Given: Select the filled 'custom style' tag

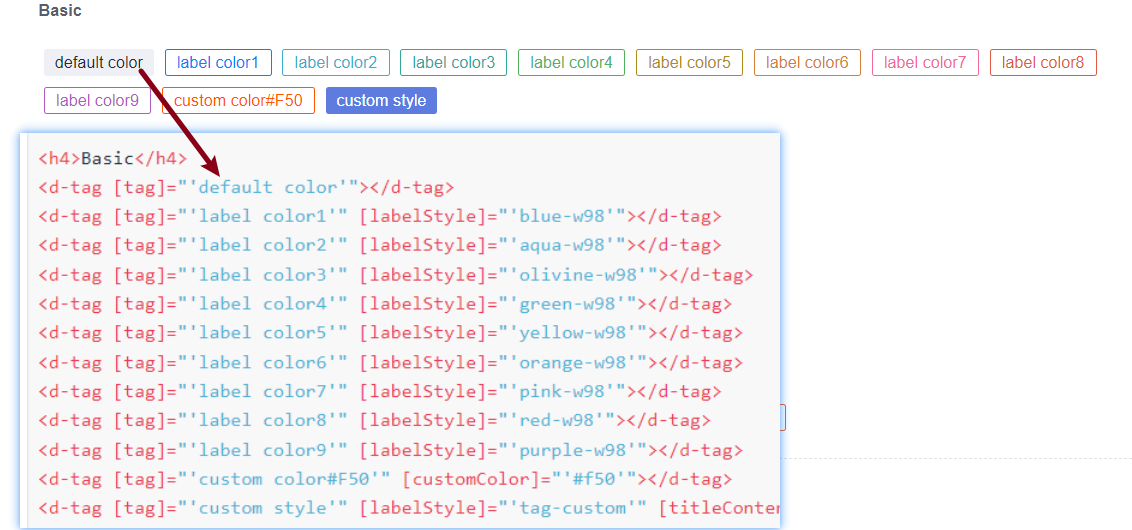Looking at the screenshot, I should (x=381, y=101).
